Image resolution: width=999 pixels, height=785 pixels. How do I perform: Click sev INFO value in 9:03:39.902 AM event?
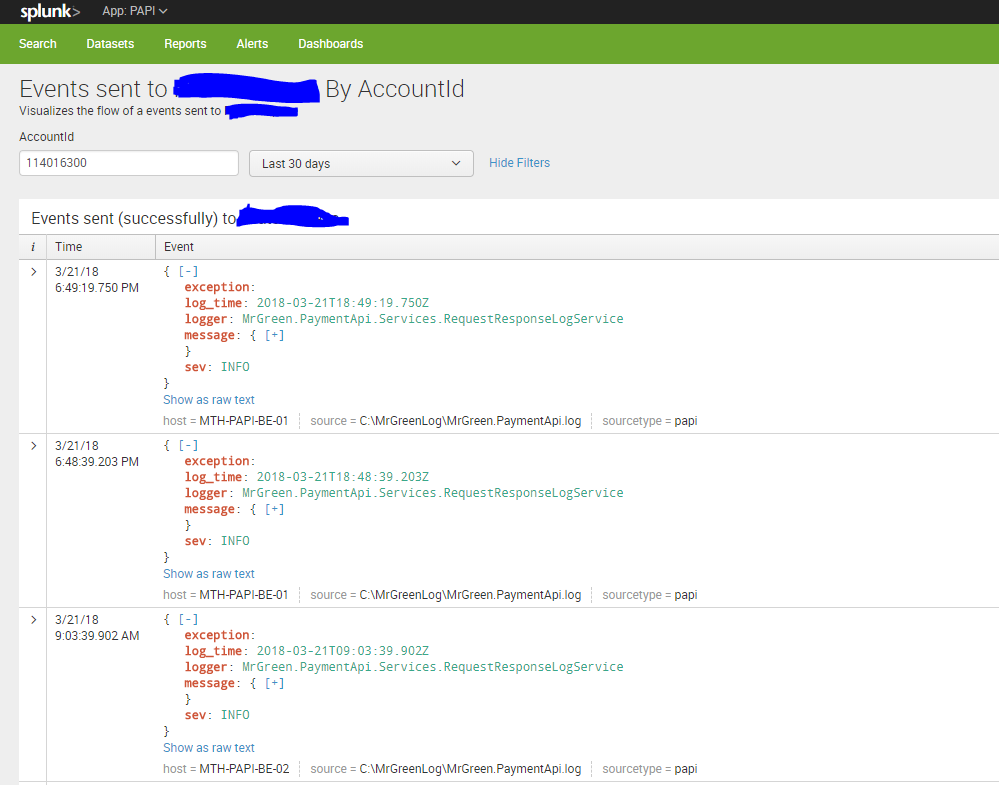point(235,715)
